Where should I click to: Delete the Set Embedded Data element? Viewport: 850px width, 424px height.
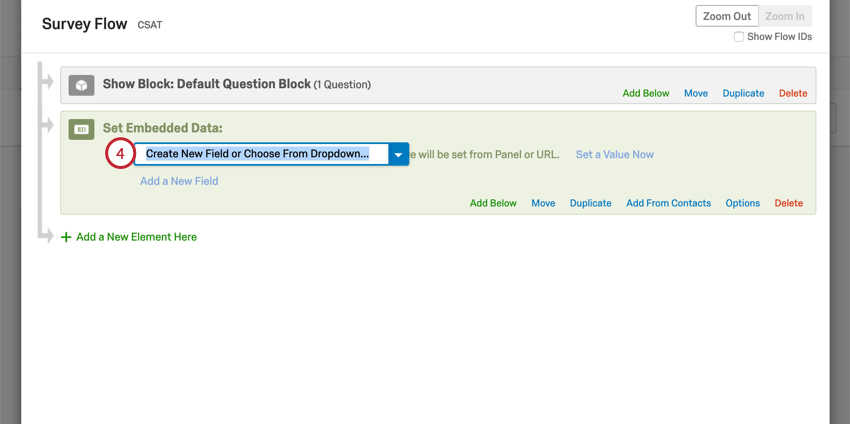coord(788,203)
